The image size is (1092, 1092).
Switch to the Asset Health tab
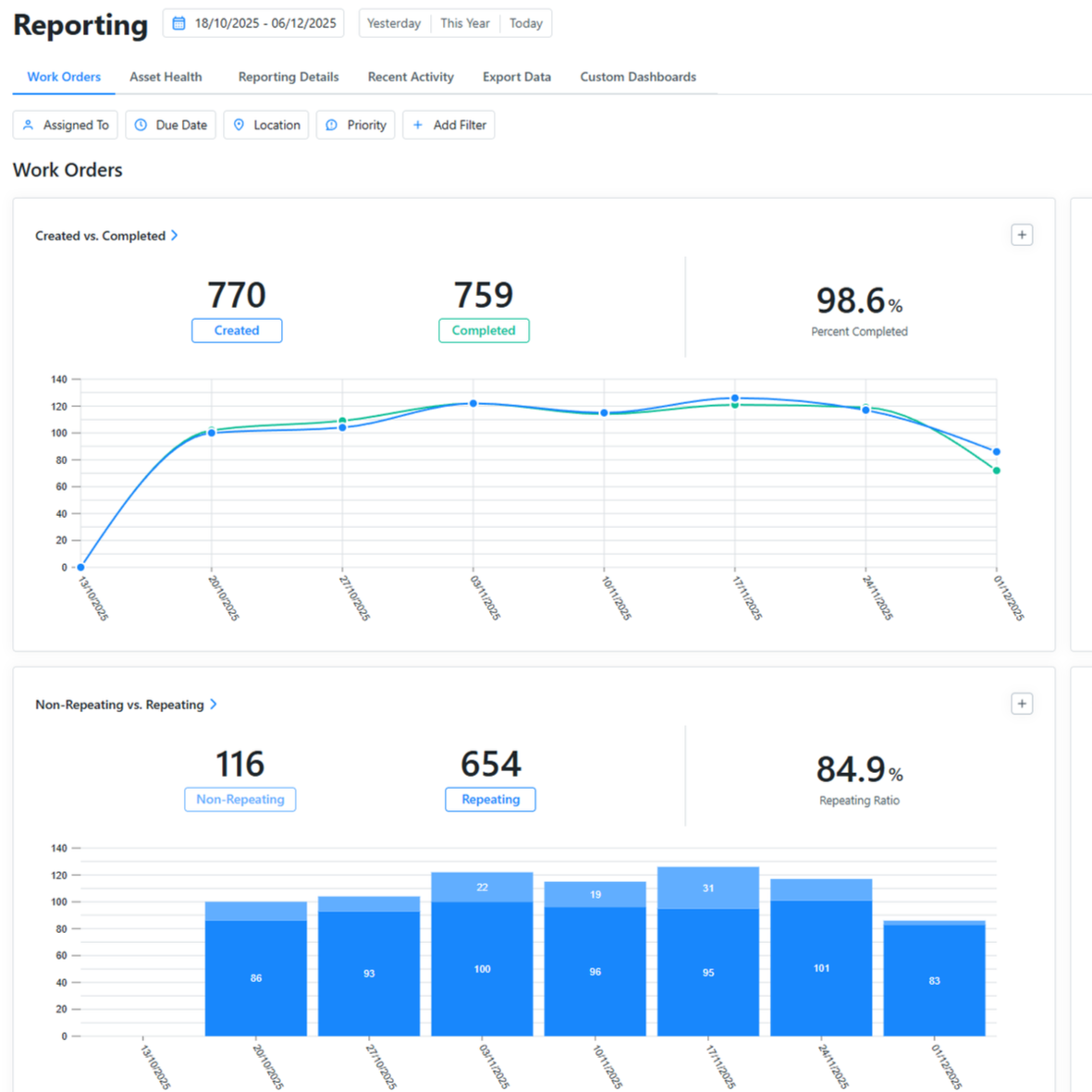[166, 77]
